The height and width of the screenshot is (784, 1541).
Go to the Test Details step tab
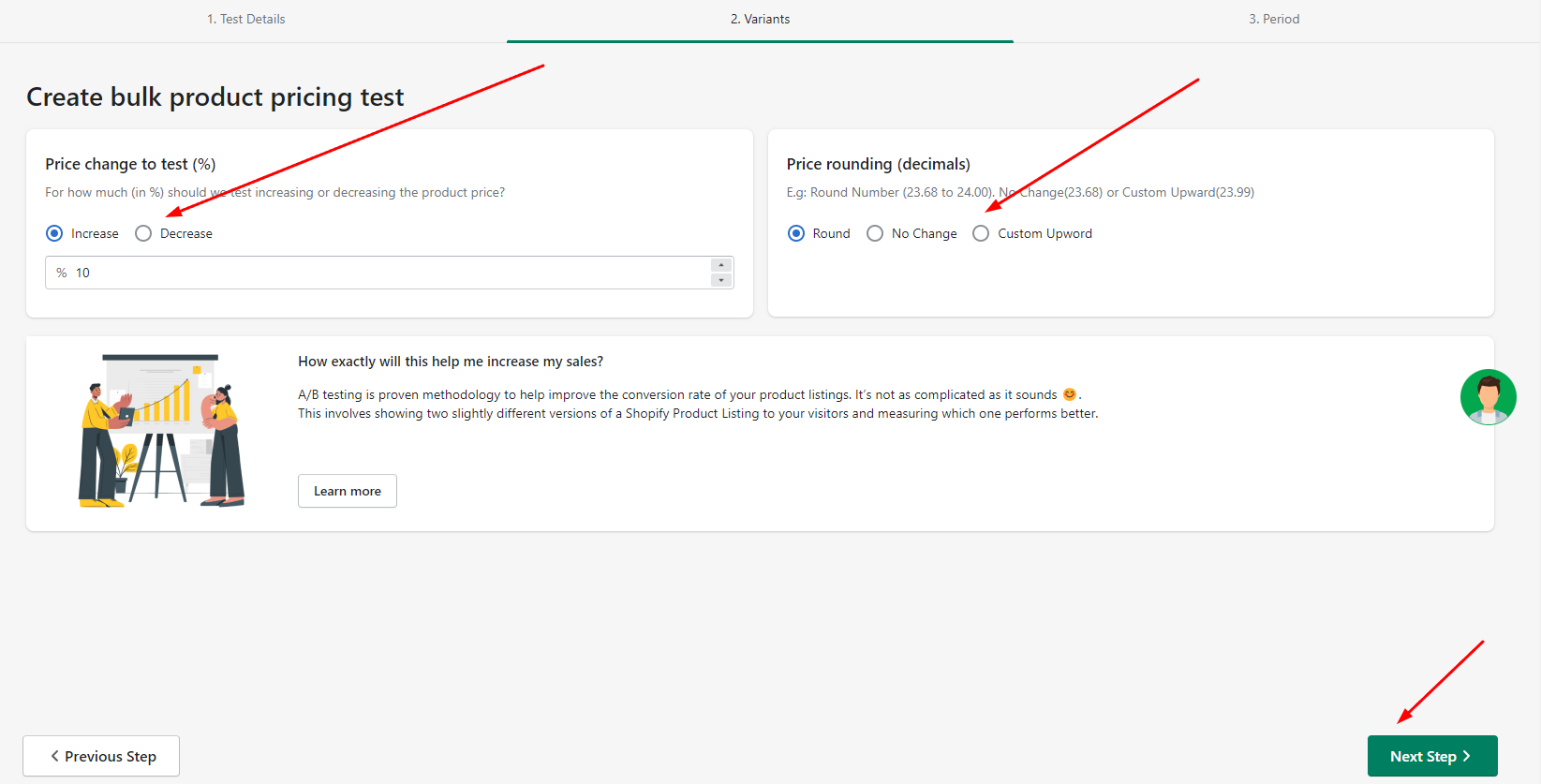246,19
